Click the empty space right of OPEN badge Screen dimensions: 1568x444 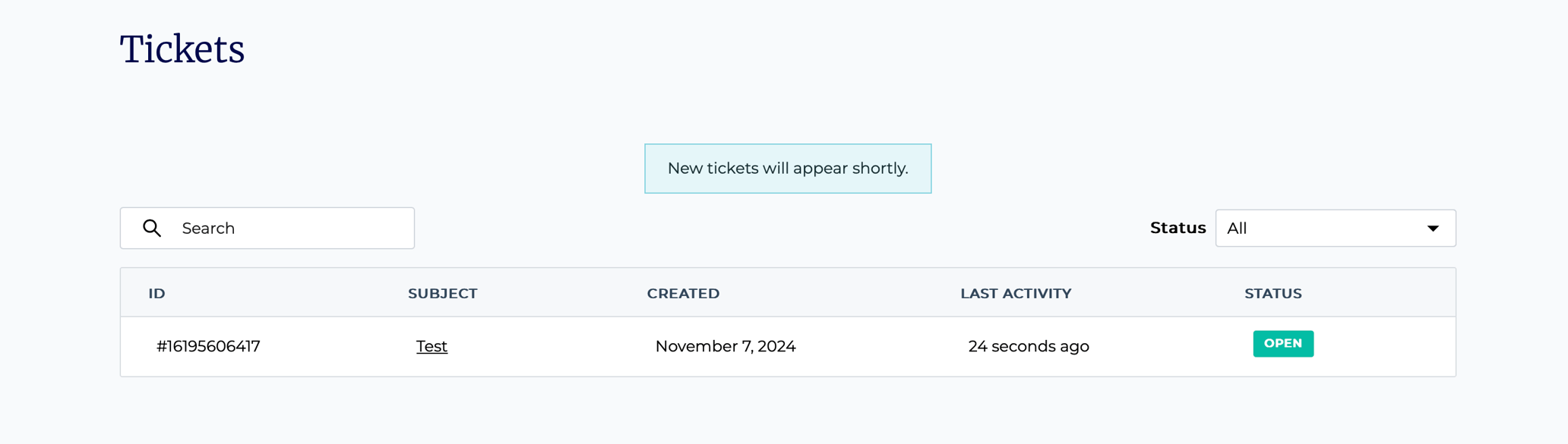tap(1383, 347)
